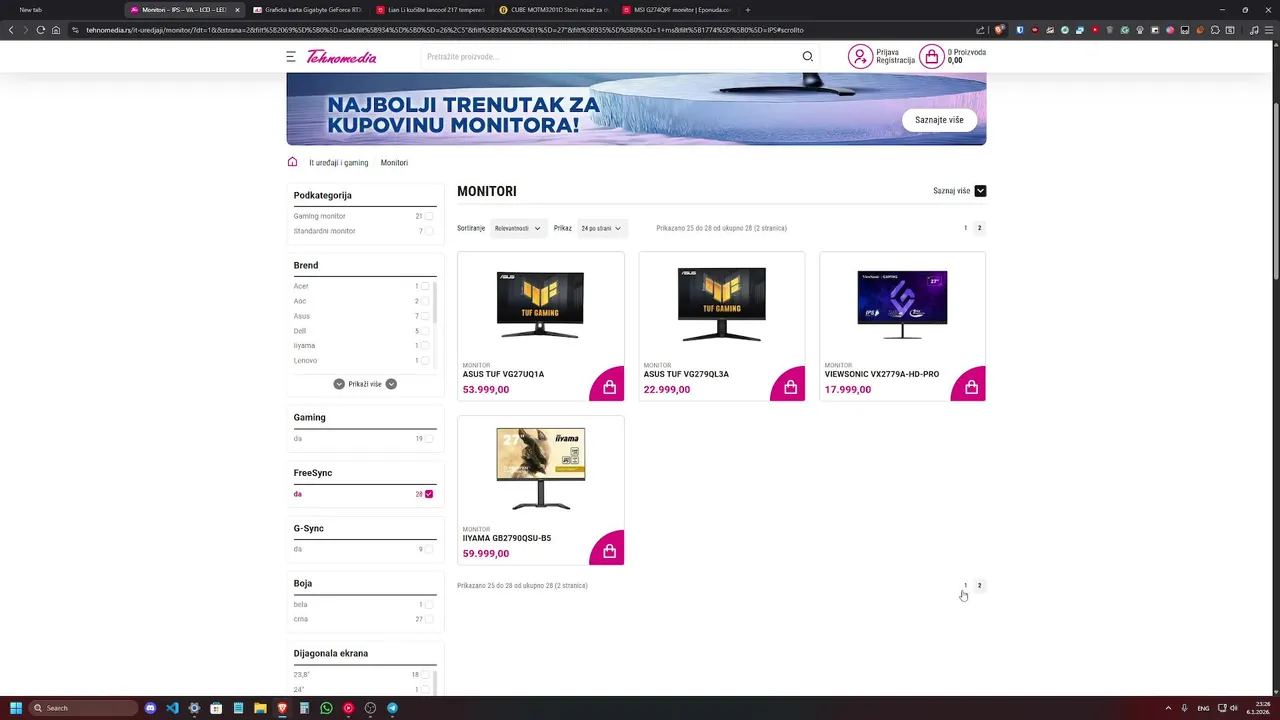Uncheck the FreeSync 'da' checkbox
Screen dimensions: 1280x720
pyautogui.click(x=429, y=494)
